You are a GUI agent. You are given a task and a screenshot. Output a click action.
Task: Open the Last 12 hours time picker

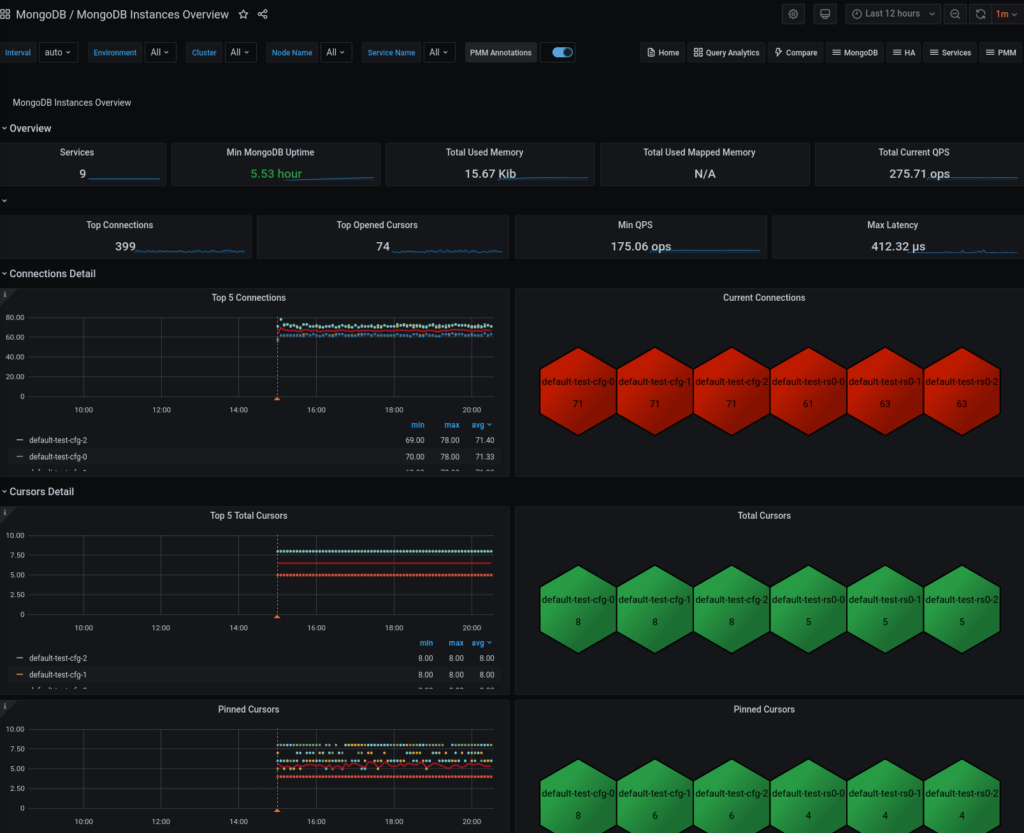point(892,14)
